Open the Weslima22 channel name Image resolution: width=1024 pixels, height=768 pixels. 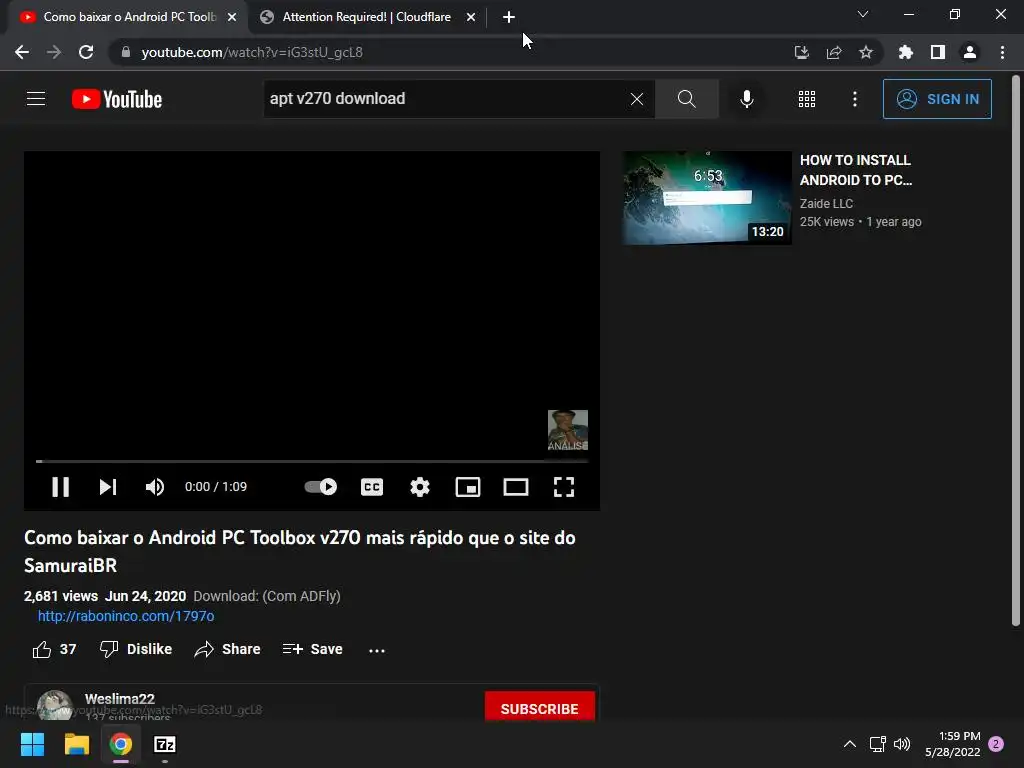click(x=120, y=699)
